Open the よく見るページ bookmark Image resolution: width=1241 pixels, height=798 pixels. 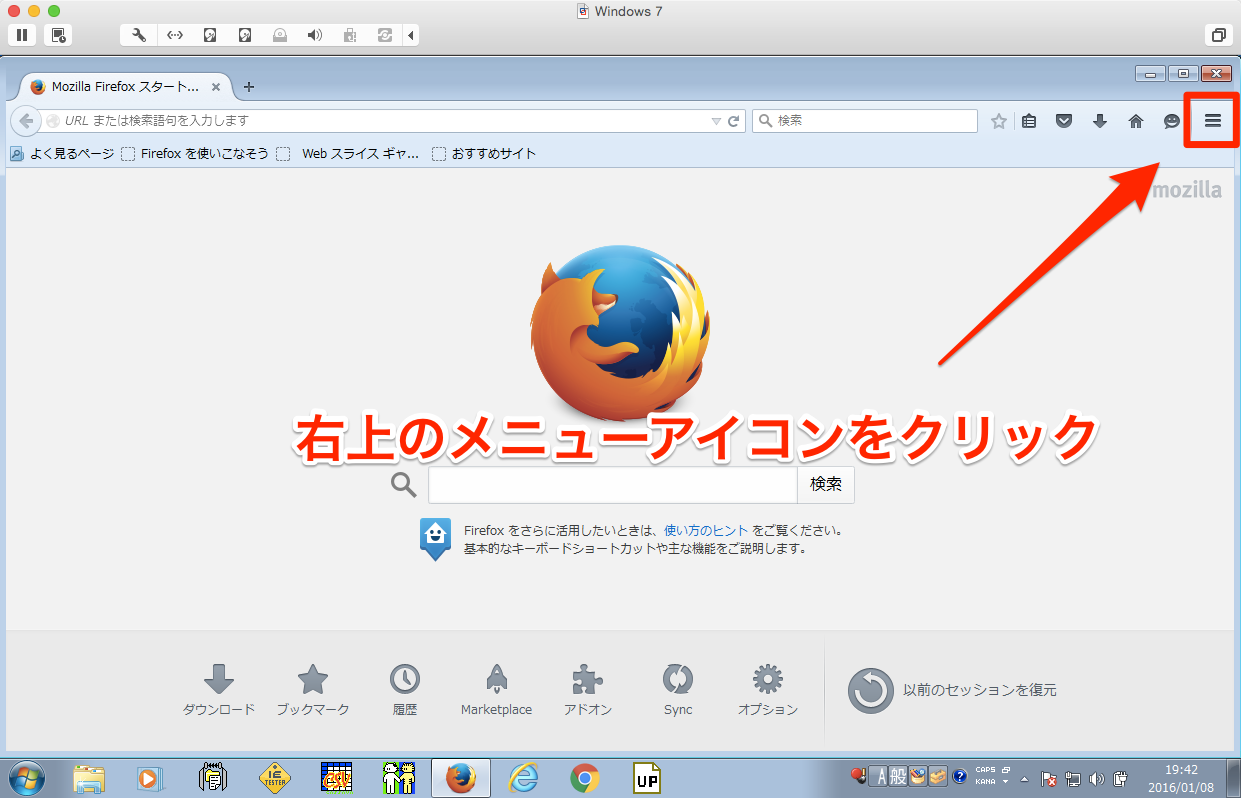point(63,154)
